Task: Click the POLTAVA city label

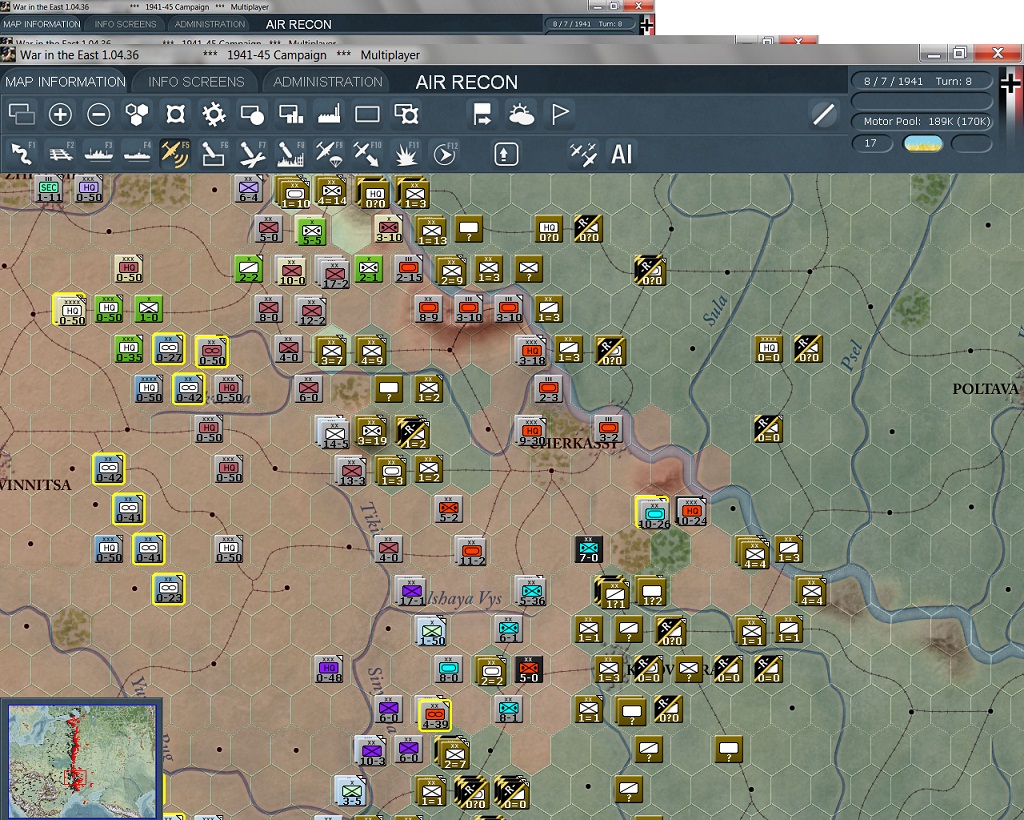Action: tap(985, 389)
